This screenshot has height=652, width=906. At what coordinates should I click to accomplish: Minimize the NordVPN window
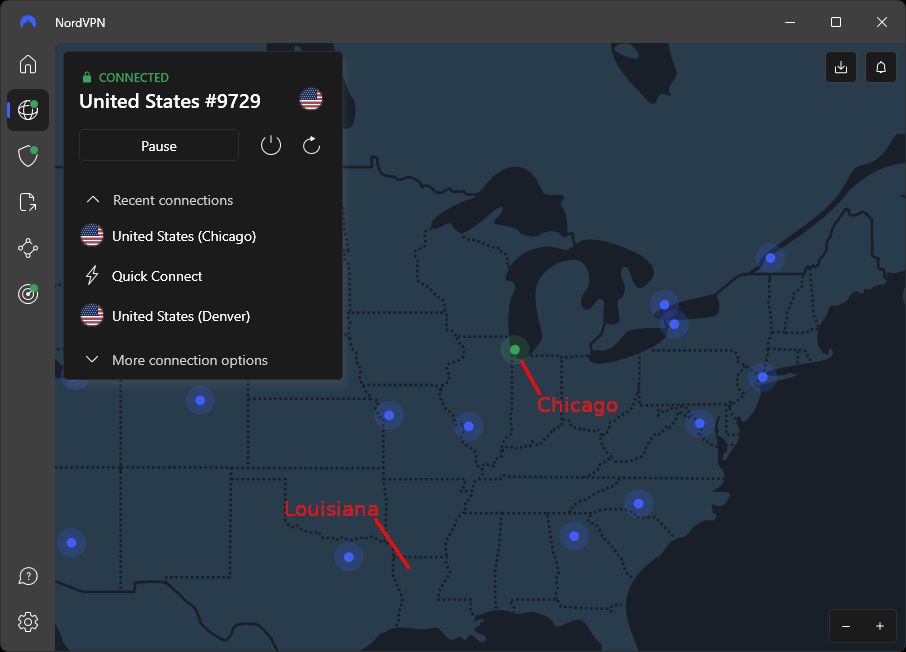click(790, 22)
